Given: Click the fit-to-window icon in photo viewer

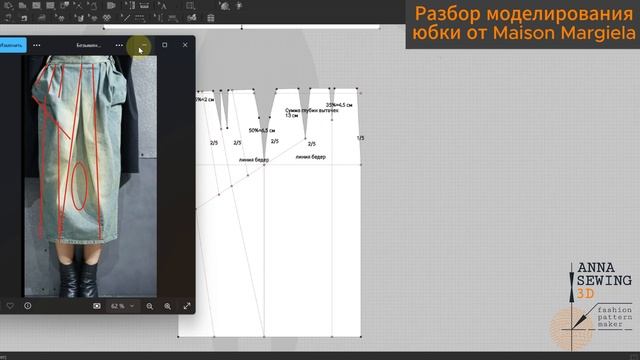Looking at the screenshot, I should pyautogui.click(x=97, y=306).
